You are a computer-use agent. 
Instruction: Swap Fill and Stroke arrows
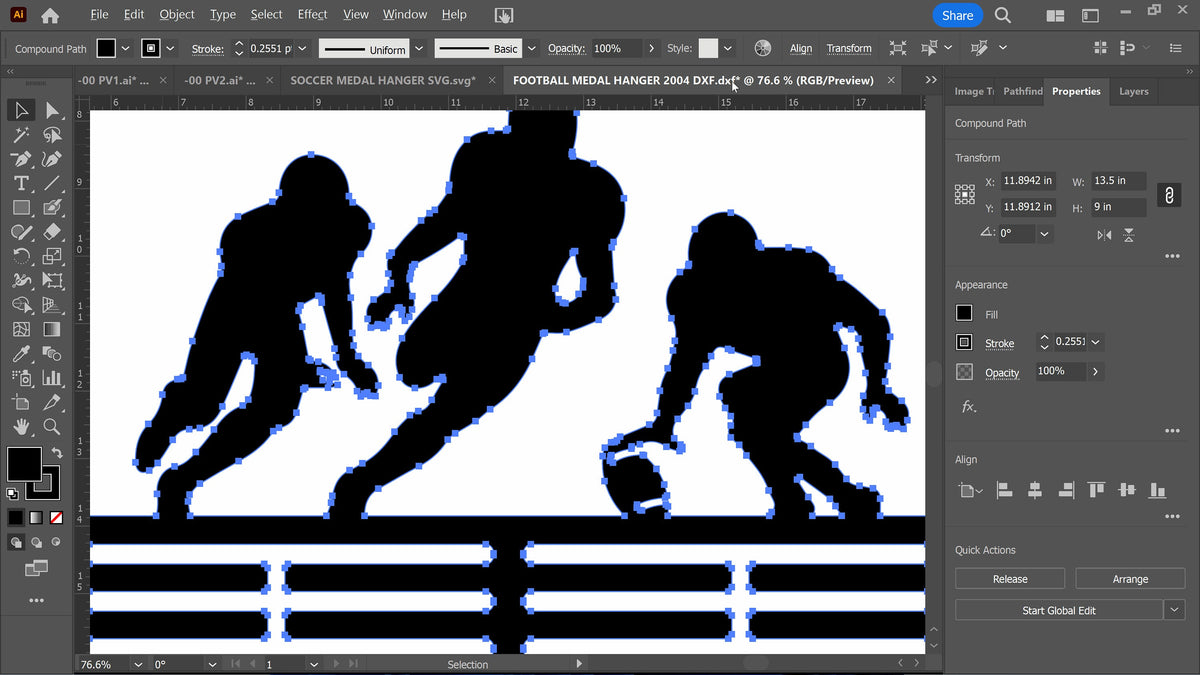coord(57,453)
